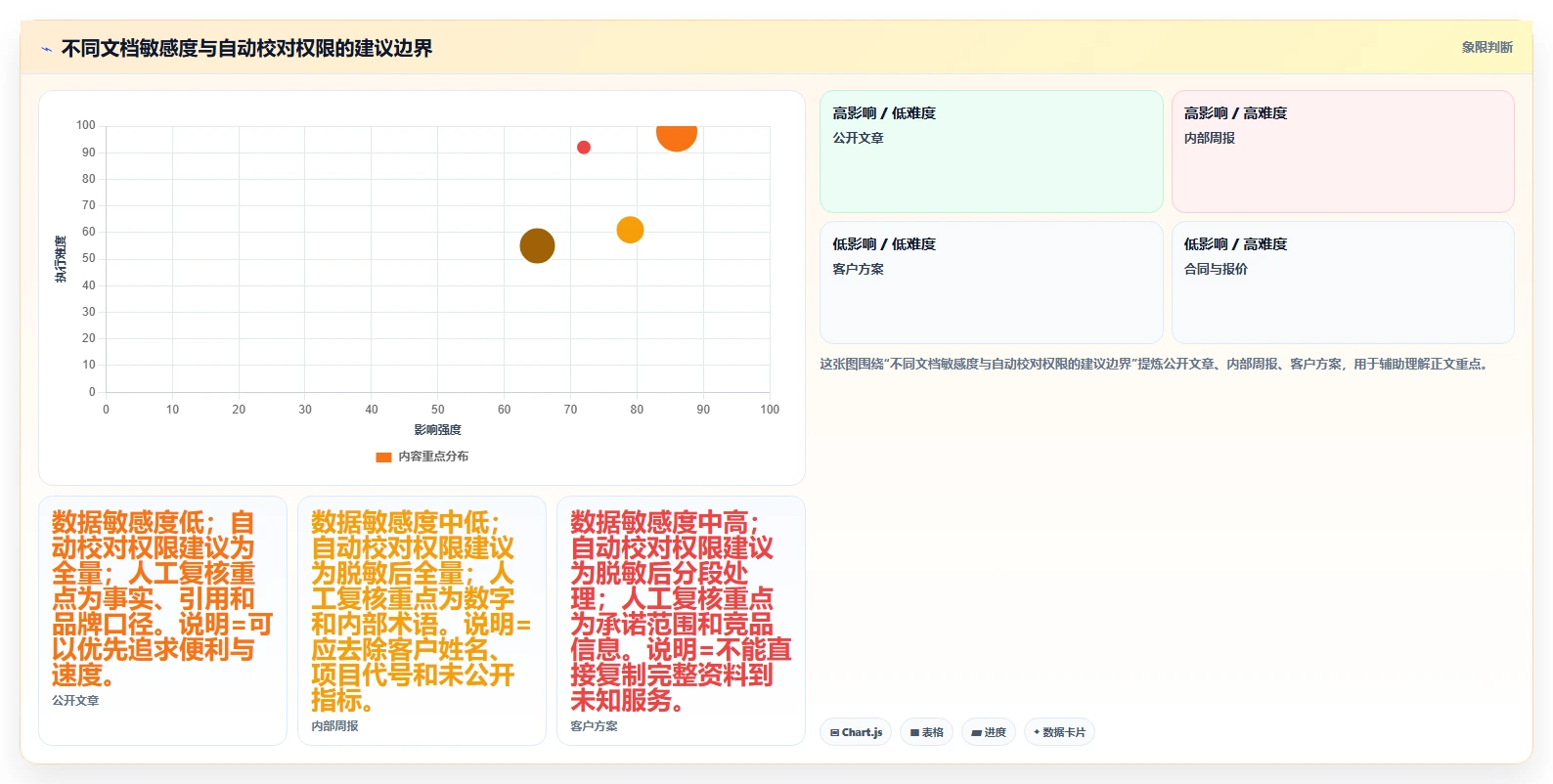Select the 低影响 / 低难度 quadrant card
This screenshot has width=1553, height=784.
click(991, 283)
